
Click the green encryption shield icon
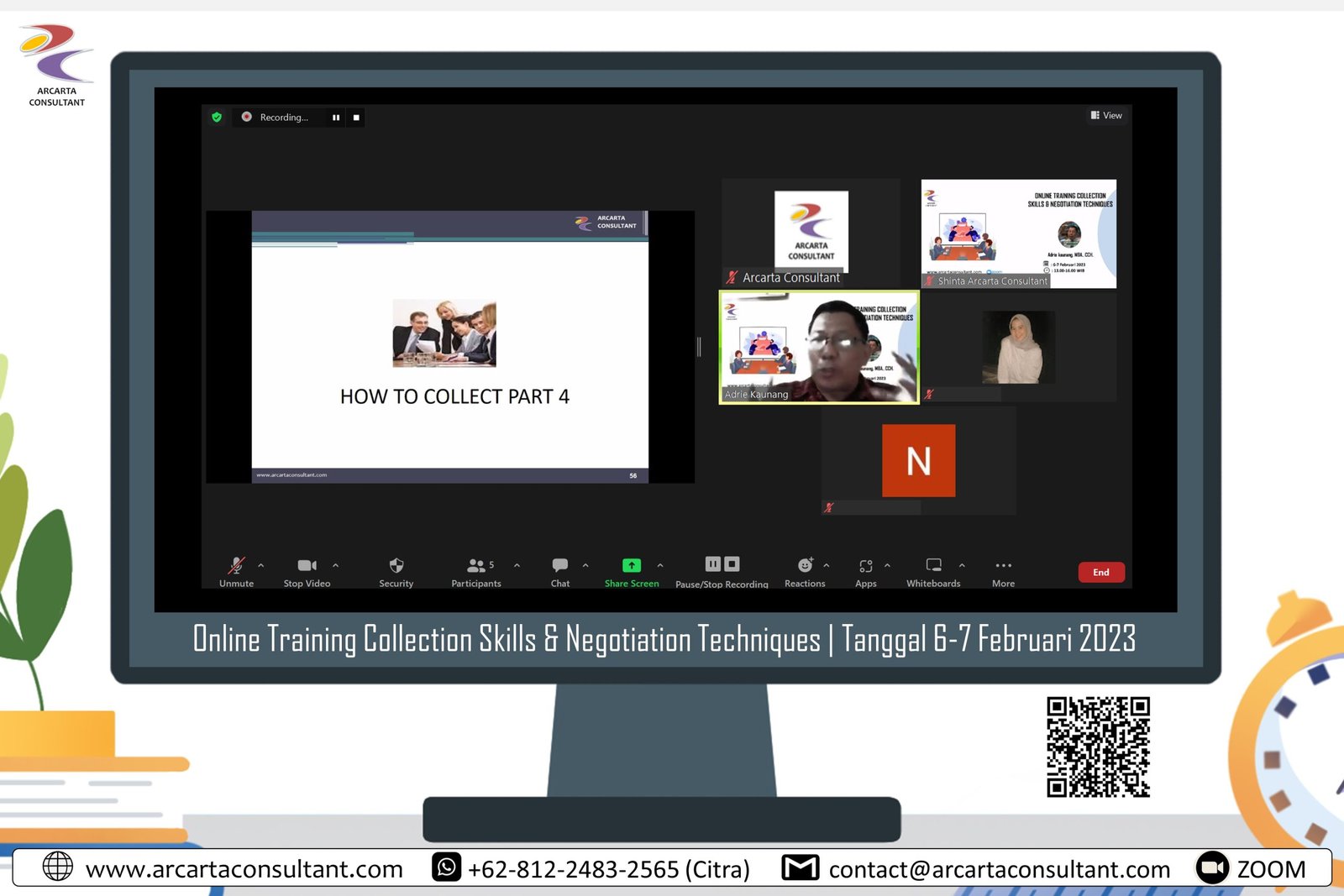(217, 118)
